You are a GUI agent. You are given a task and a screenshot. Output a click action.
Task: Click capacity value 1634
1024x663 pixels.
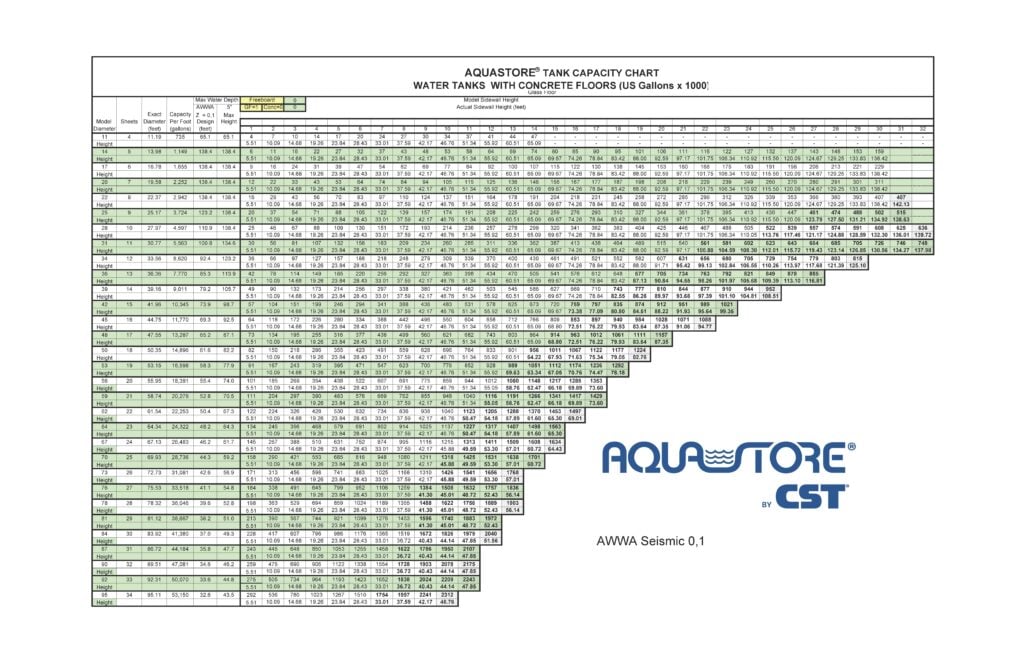click(555, 442)
